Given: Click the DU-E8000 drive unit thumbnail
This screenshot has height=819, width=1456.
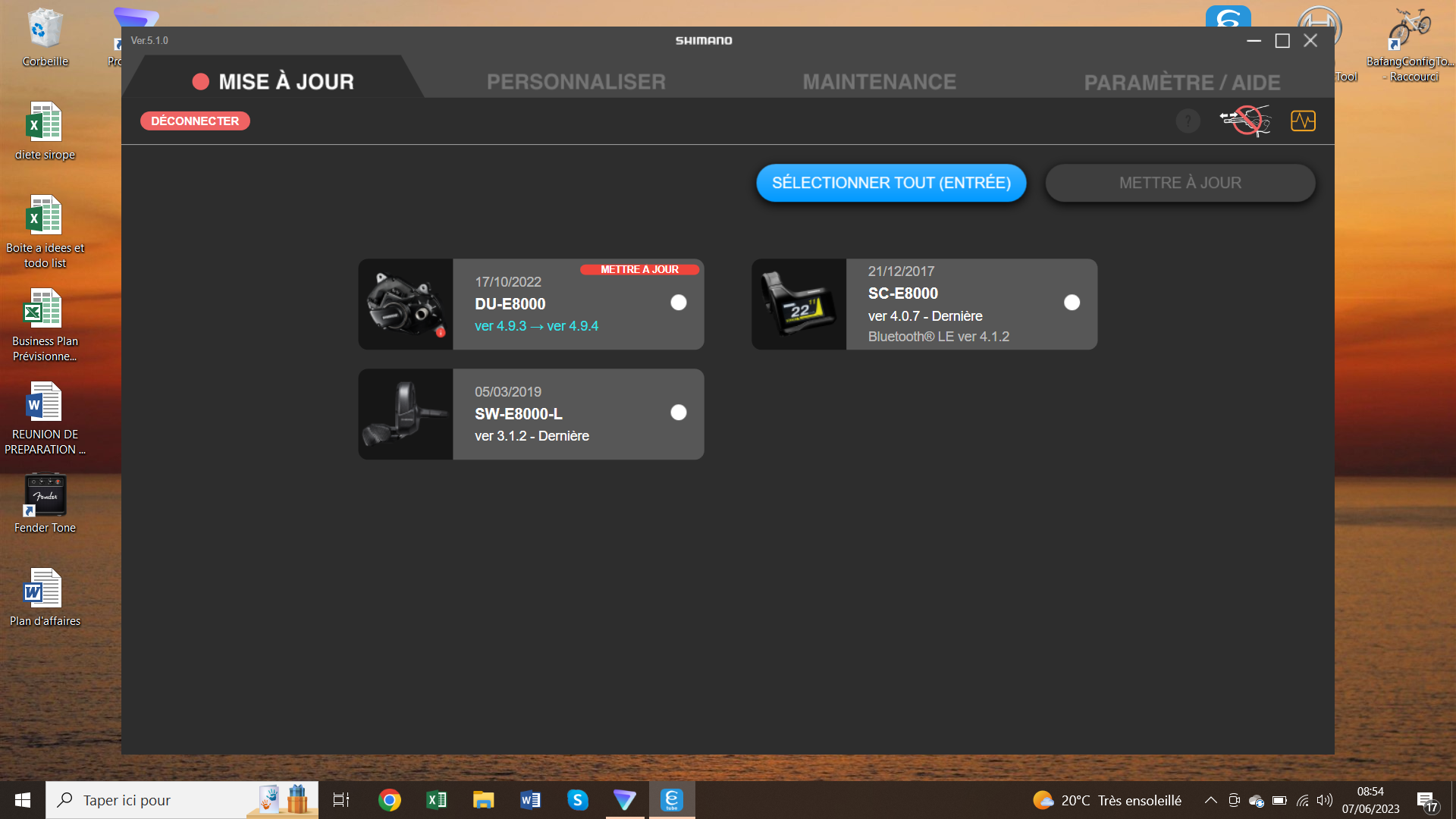Looking at the screenshot, I should (x=406, y=304).
